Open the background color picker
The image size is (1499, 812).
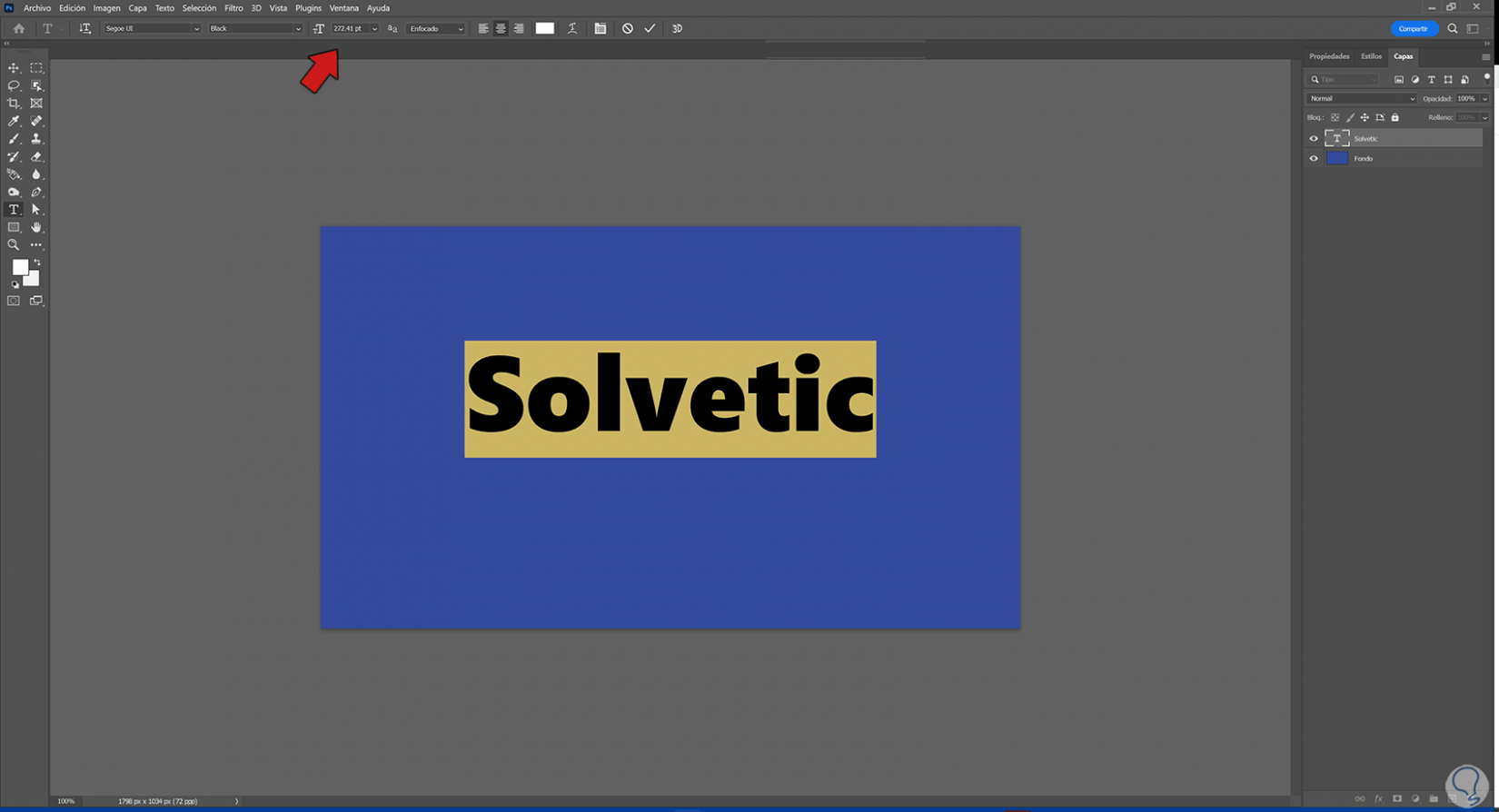34,281
